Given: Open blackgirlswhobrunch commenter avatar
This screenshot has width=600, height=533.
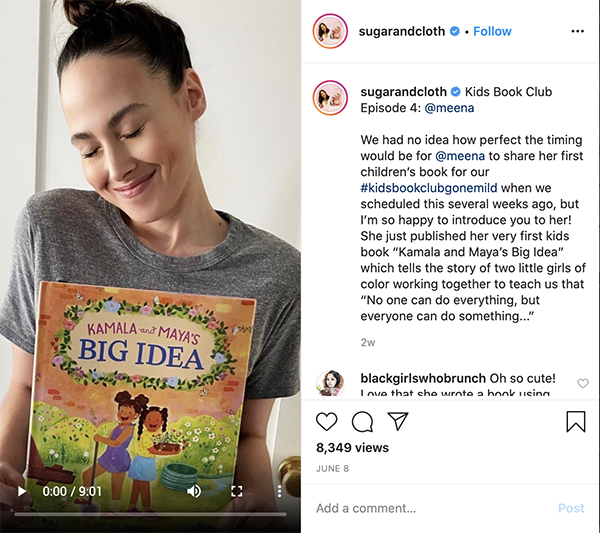Looking at the screenshot, I should (330, 383).
